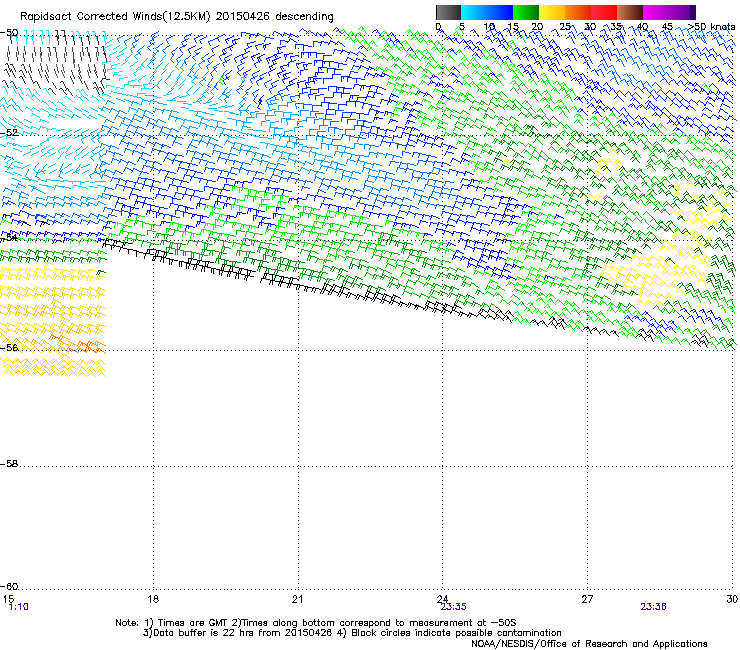This screenshot has height=650, width=740.
Task: Click the blue 10-15 knots legend segment
Action: 500,12
